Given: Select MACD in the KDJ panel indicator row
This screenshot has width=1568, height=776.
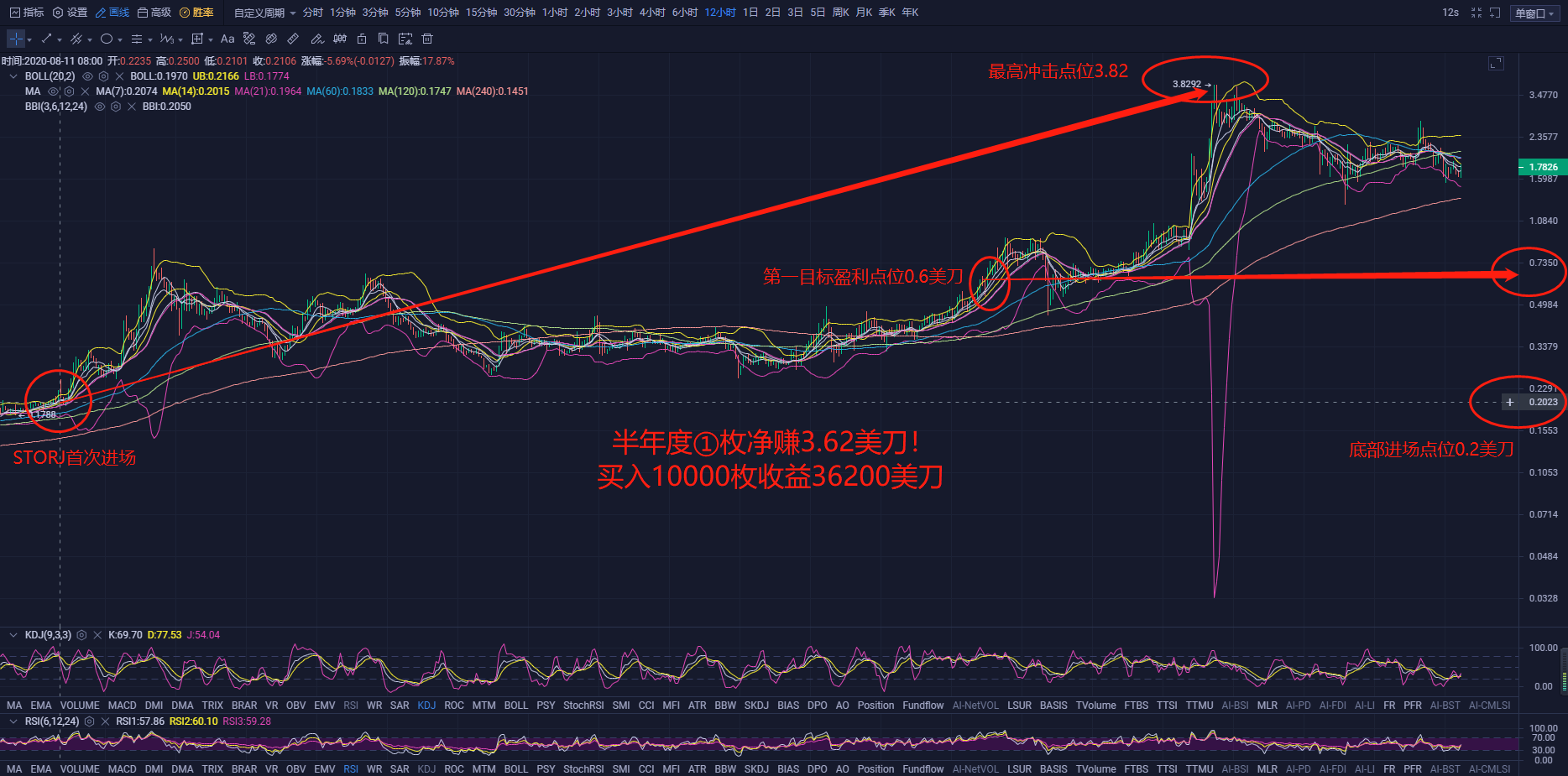Looking at the screenshot, I should coord(122,706).
